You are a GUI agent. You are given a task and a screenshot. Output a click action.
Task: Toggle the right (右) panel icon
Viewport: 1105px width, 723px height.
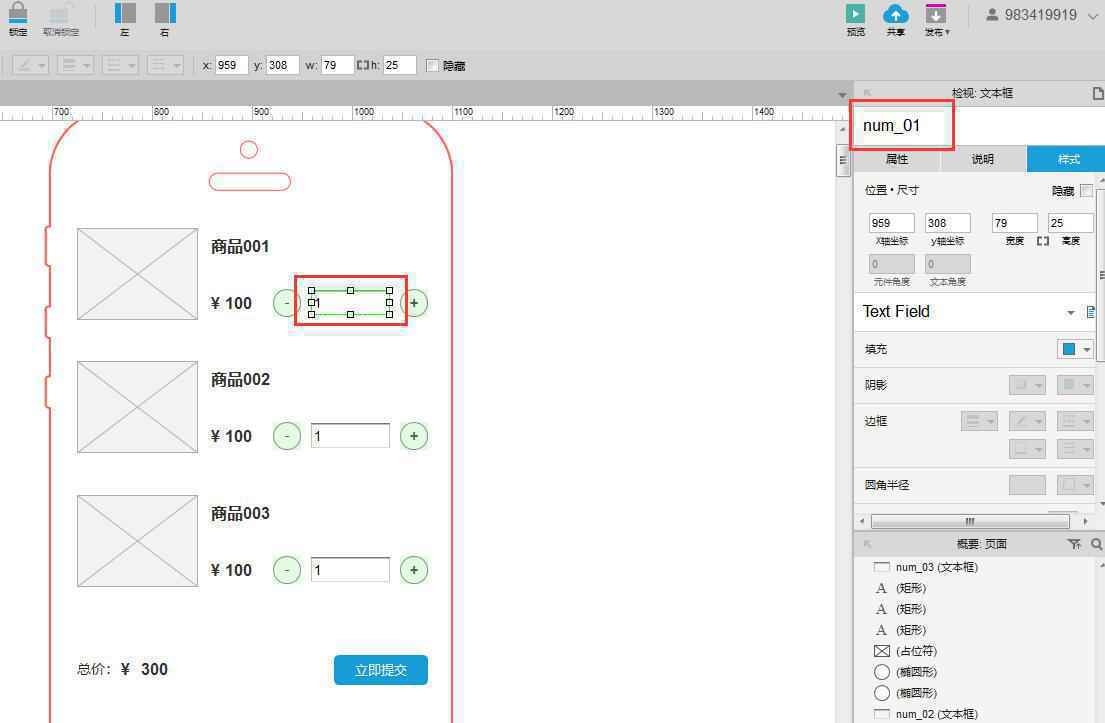165,13
